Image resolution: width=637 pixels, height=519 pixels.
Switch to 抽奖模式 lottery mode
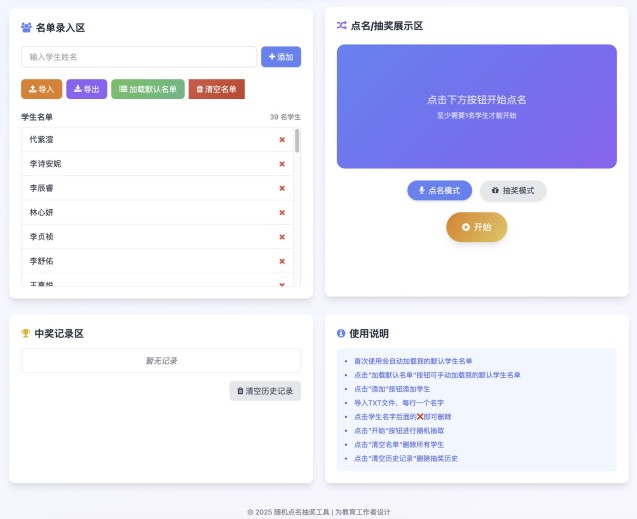click(x=513, y=190)
